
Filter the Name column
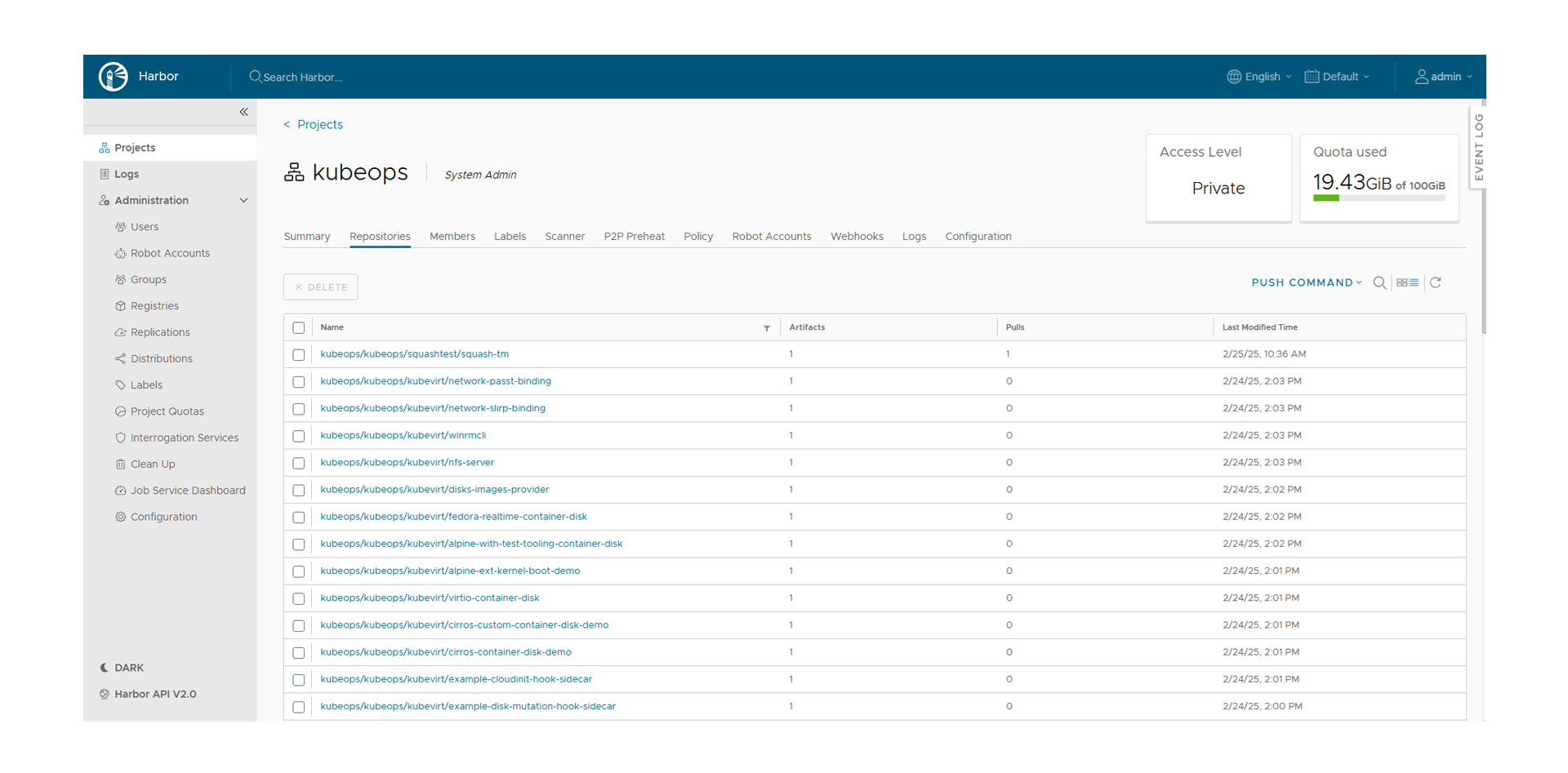click(x=767, y=328)
